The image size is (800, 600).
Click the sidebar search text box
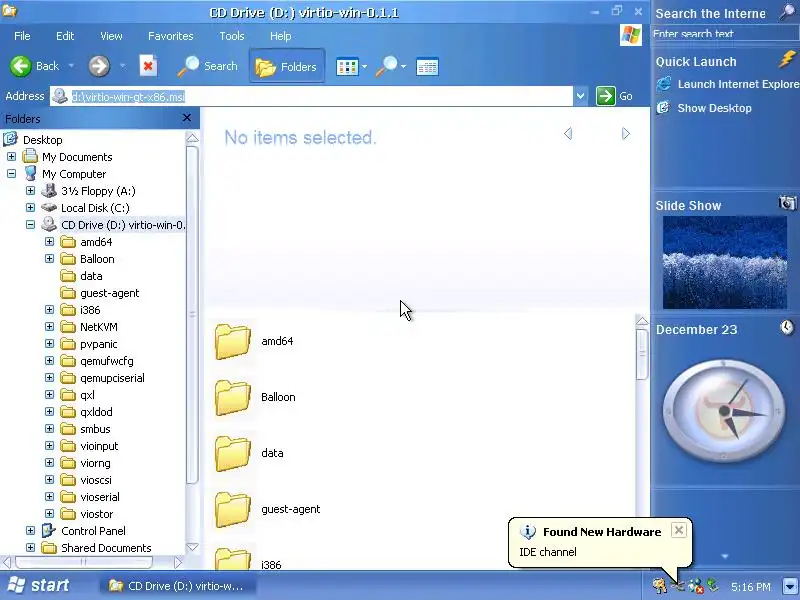point(724,34)
